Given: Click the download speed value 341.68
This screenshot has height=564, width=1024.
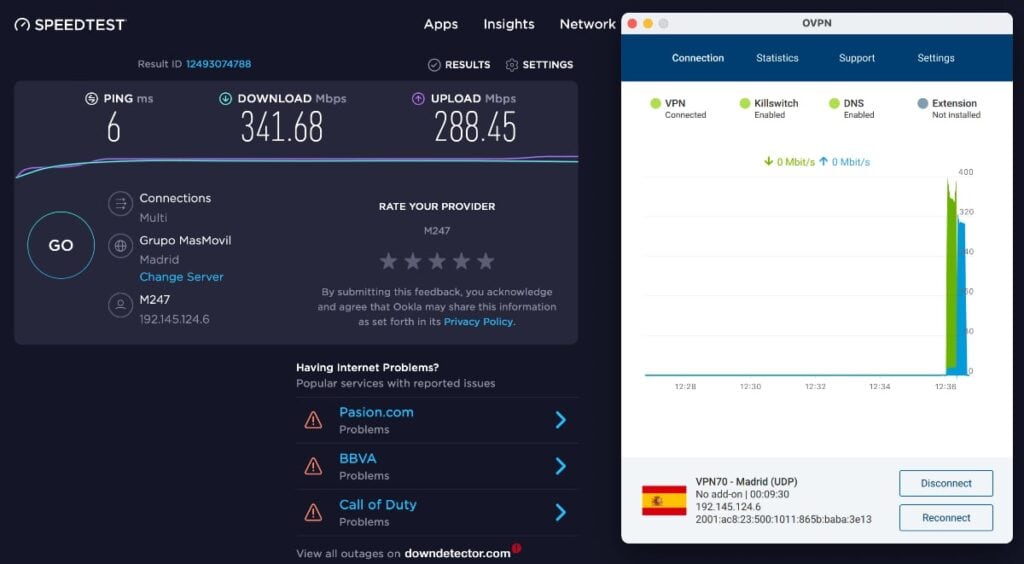Looking at the screenshot, I should [281, 127].
